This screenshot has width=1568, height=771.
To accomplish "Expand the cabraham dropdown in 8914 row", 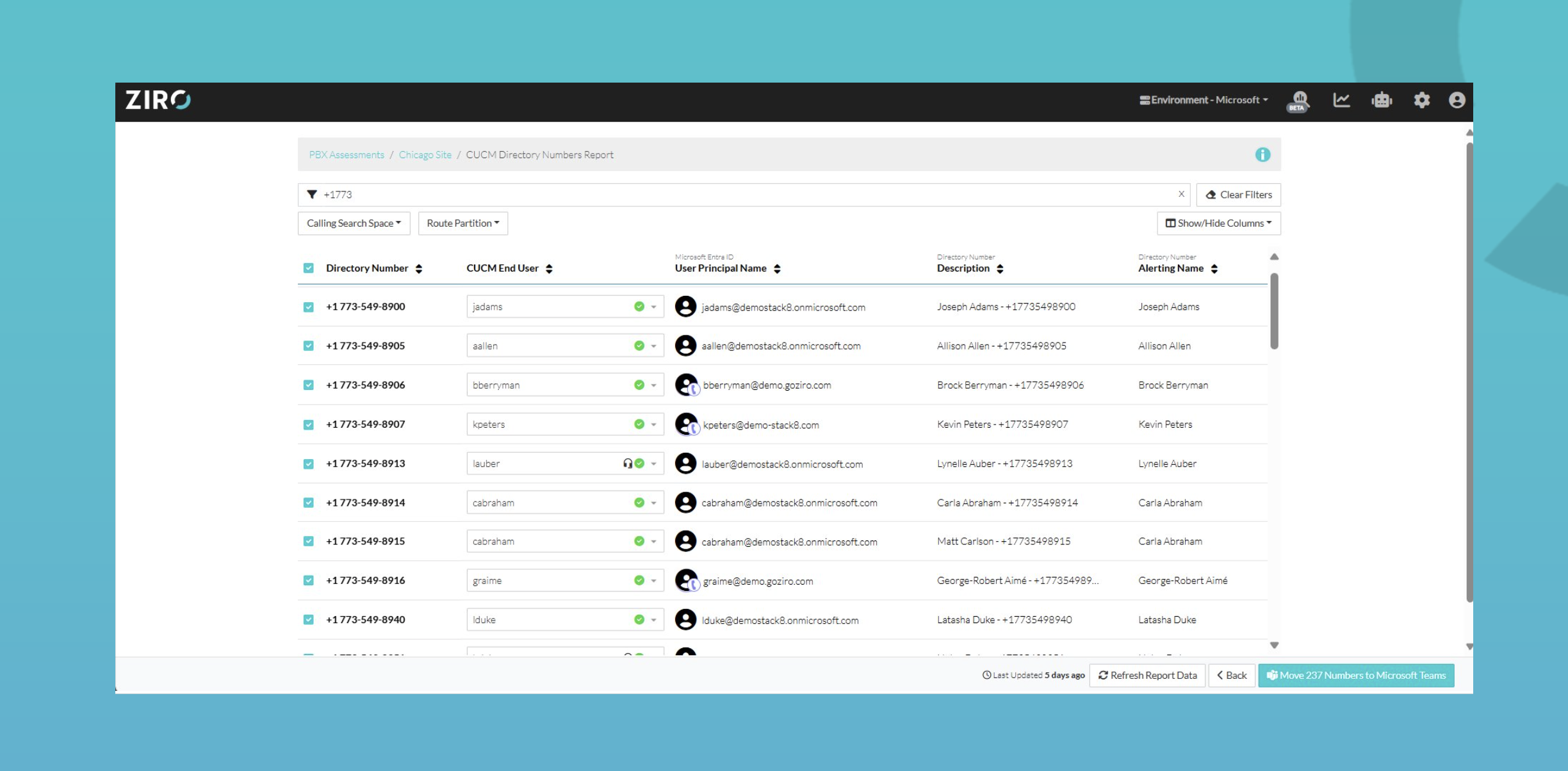I will click(654, 503).
